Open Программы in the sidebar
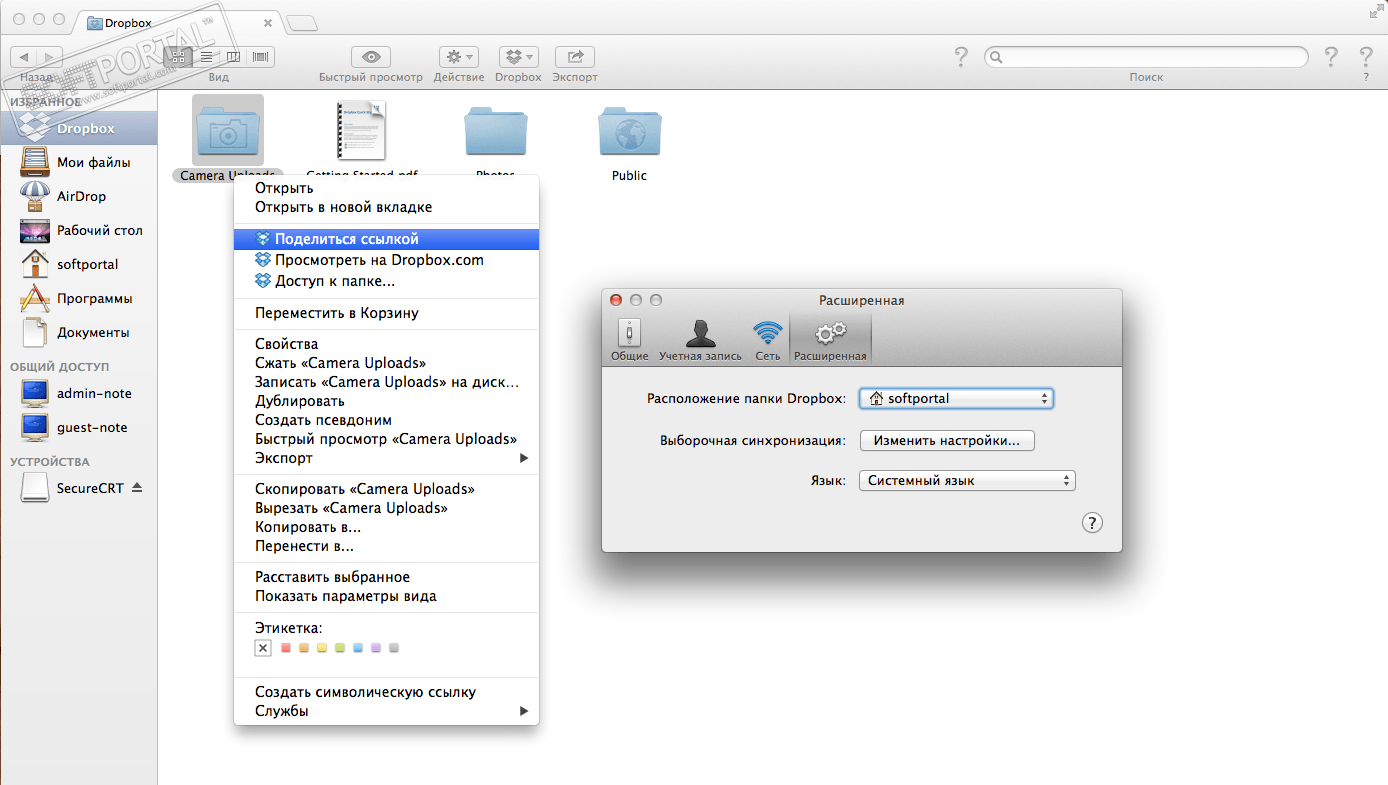1388x785 pixels. pyautogui.click(x=79, y=298)
